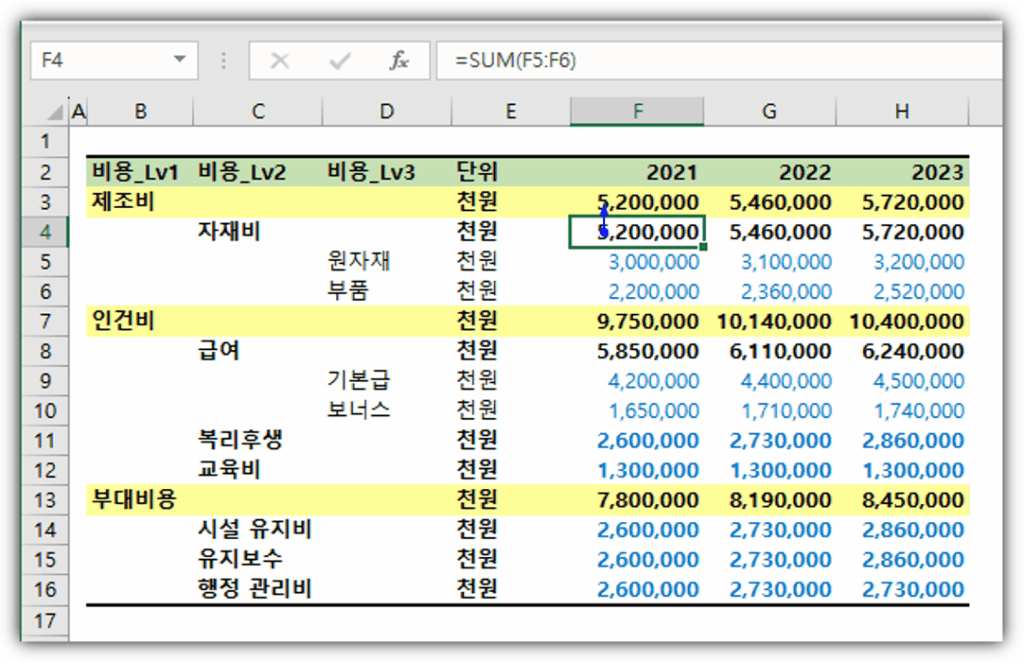Viewport: 1024px width, 662px height.
Task: Open the Name Box dropdown arrow
Action: (x=179, y=60)
